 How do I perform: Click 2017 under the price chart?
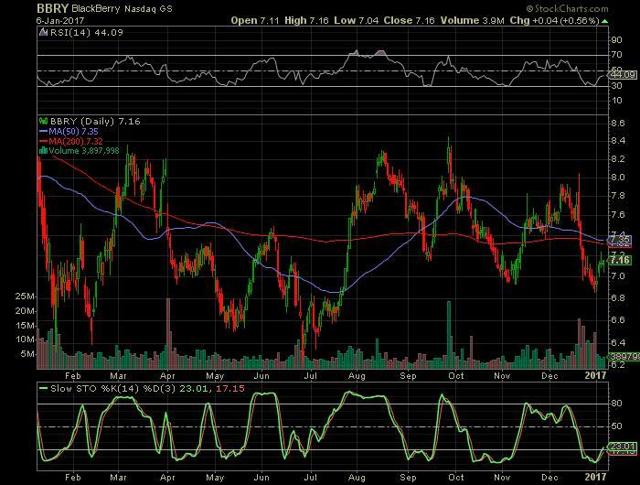595,375
